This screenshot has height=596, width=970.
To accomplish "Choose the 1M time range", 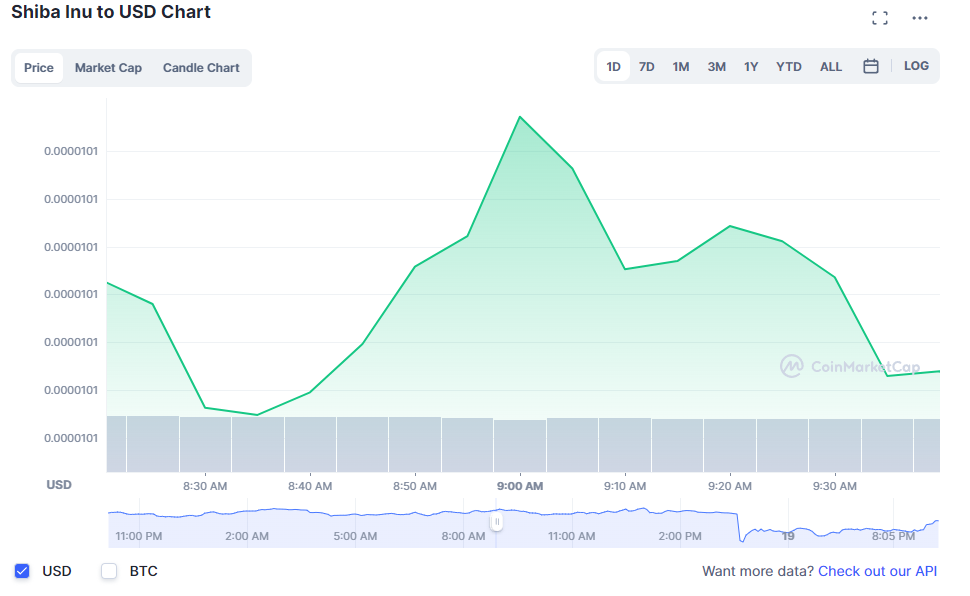I will click(680, 67).
